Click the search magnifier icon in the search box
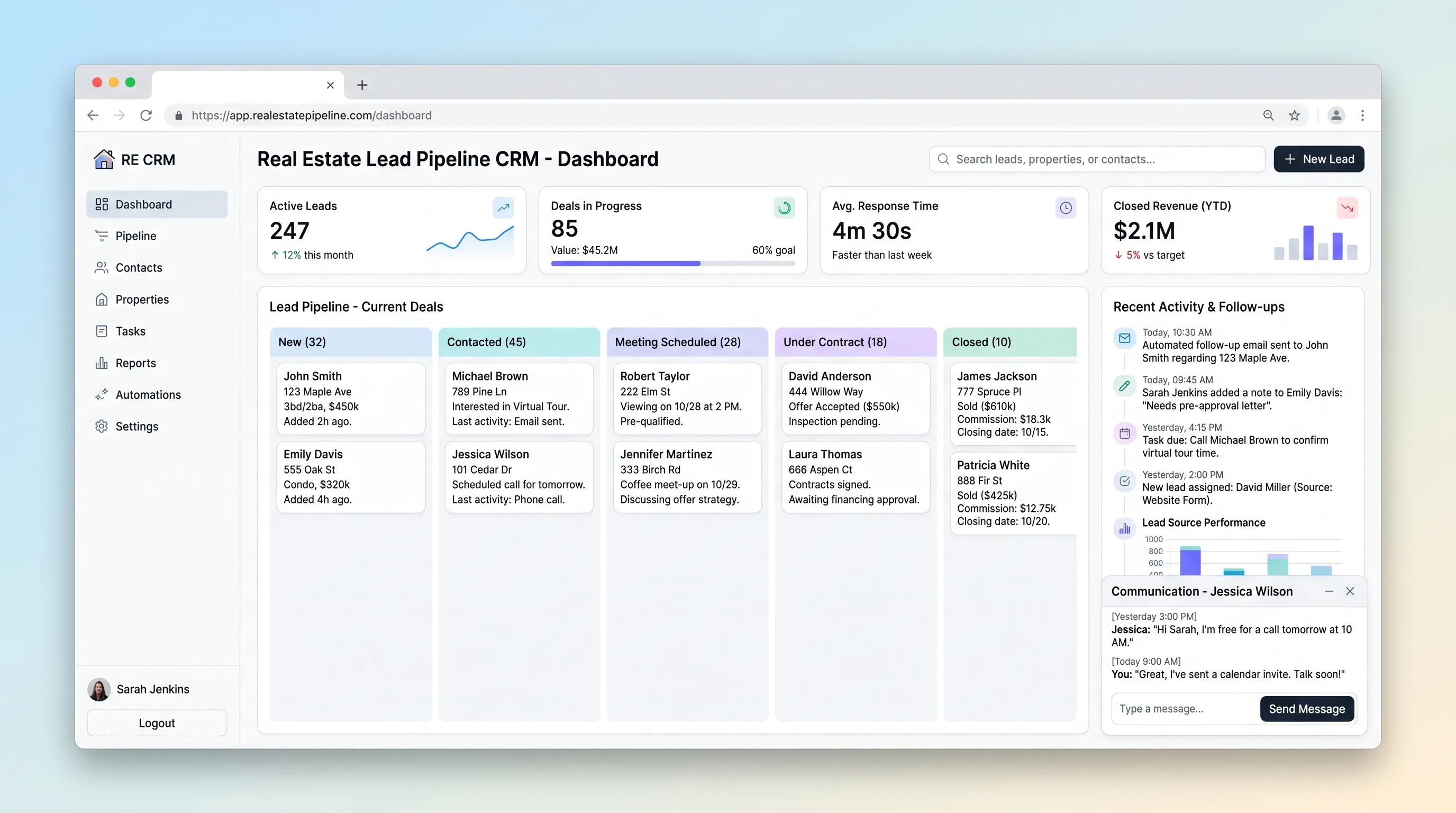The height and width of the screenshot is (813, 1456). pyautogui.click(x=943, y=159)
